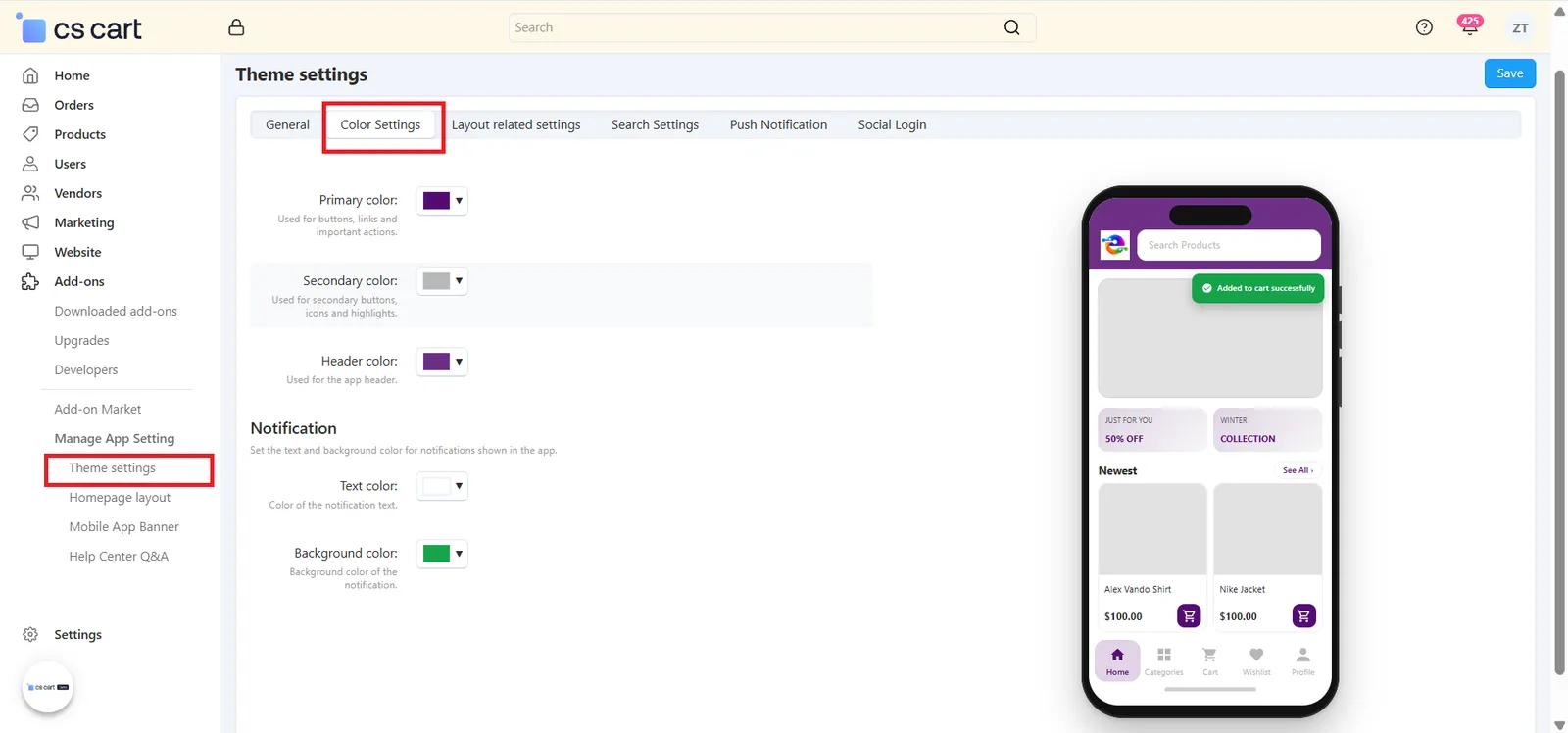The width and height of the screenshot is (1568, 733).
Task: Click the gray Secondary color swatch
Action: coord(436,280)
